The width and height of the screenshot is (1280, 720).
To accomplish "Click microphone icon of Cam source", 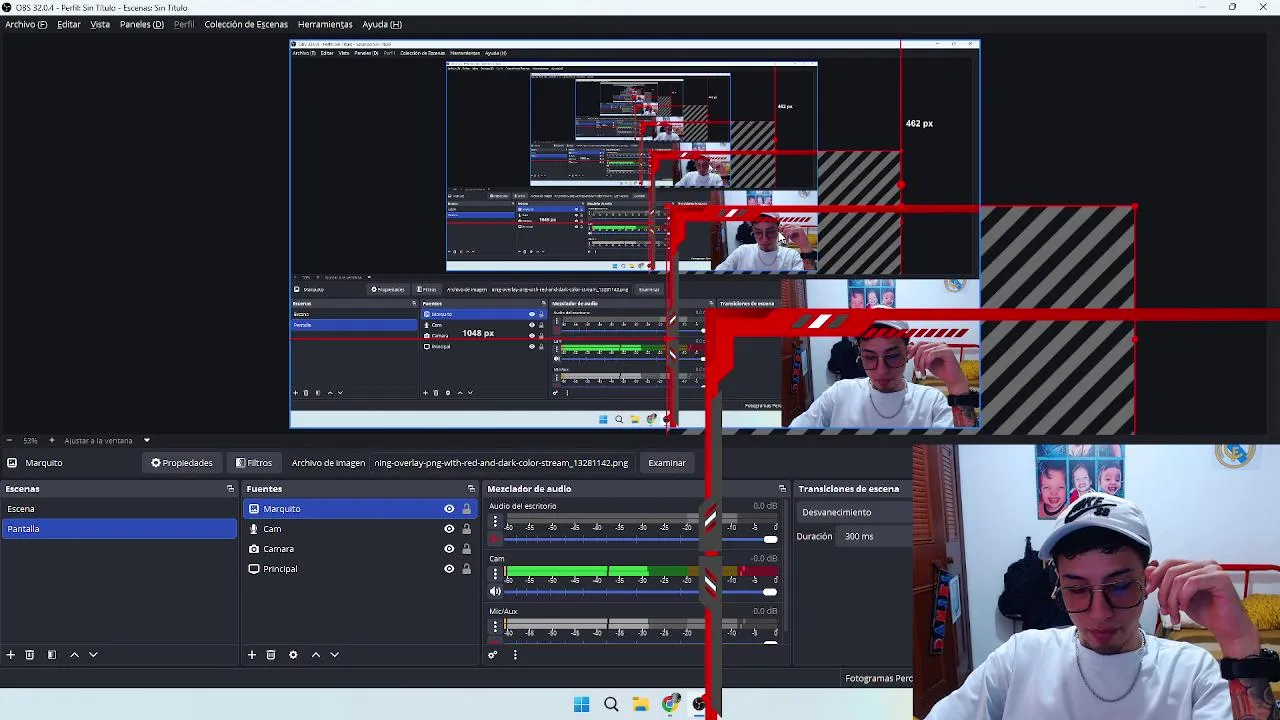I will (254, 529).
